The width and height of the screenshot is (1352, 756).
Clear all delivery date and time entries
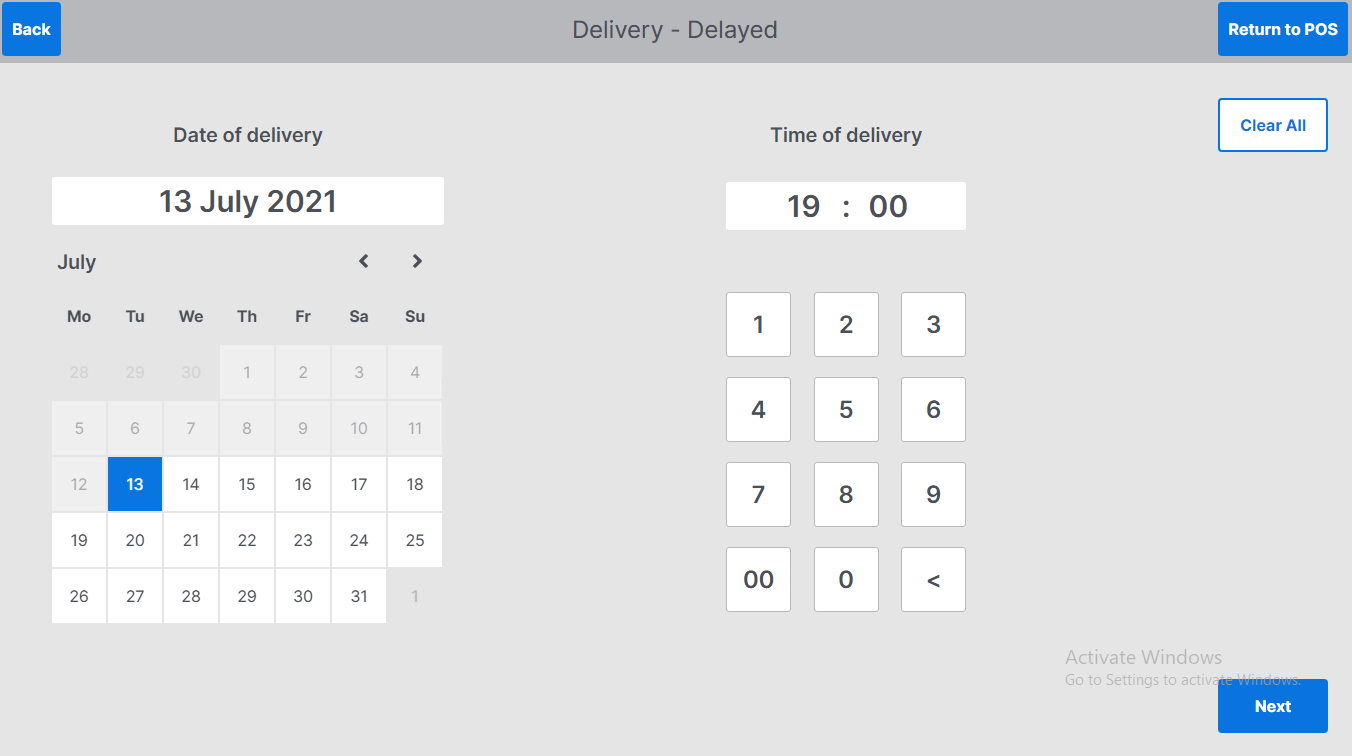click(x=1272, y=125)
